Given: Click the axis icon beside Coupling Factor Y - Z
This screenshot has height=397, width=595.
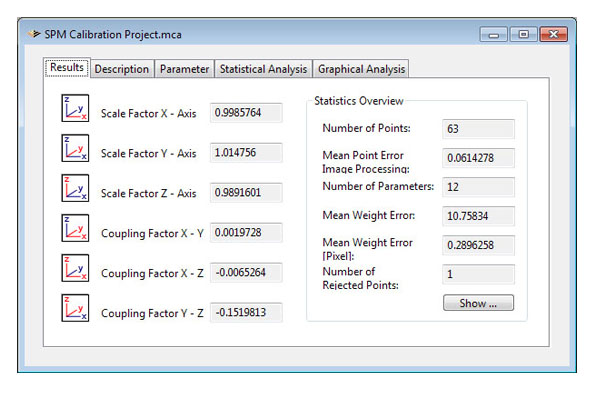Looking at the screenshot, I should (75, 308).
